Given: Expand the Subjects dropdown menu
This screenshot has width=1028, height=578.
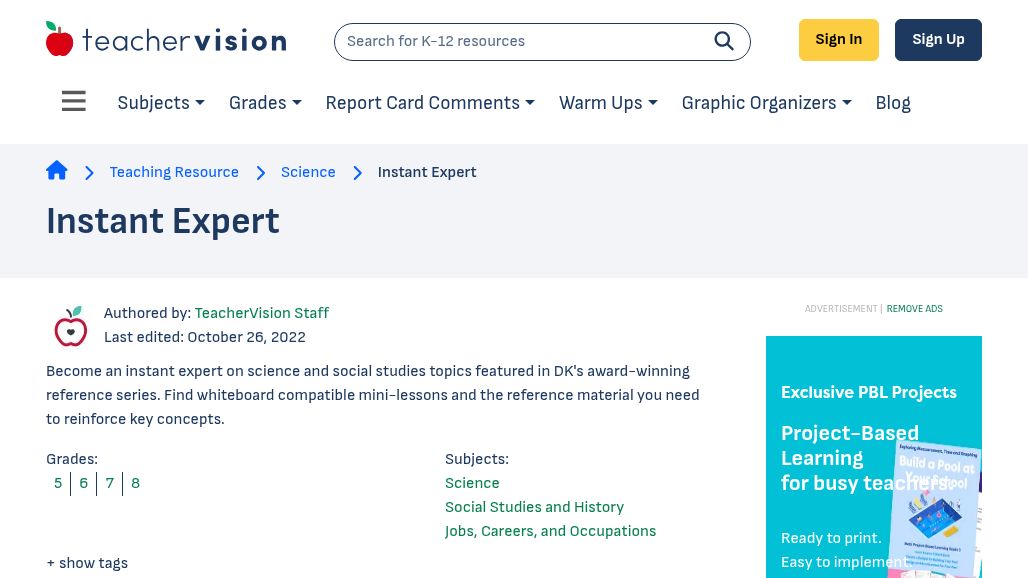Looking at the screenshot, I should [x=161, y=103].
